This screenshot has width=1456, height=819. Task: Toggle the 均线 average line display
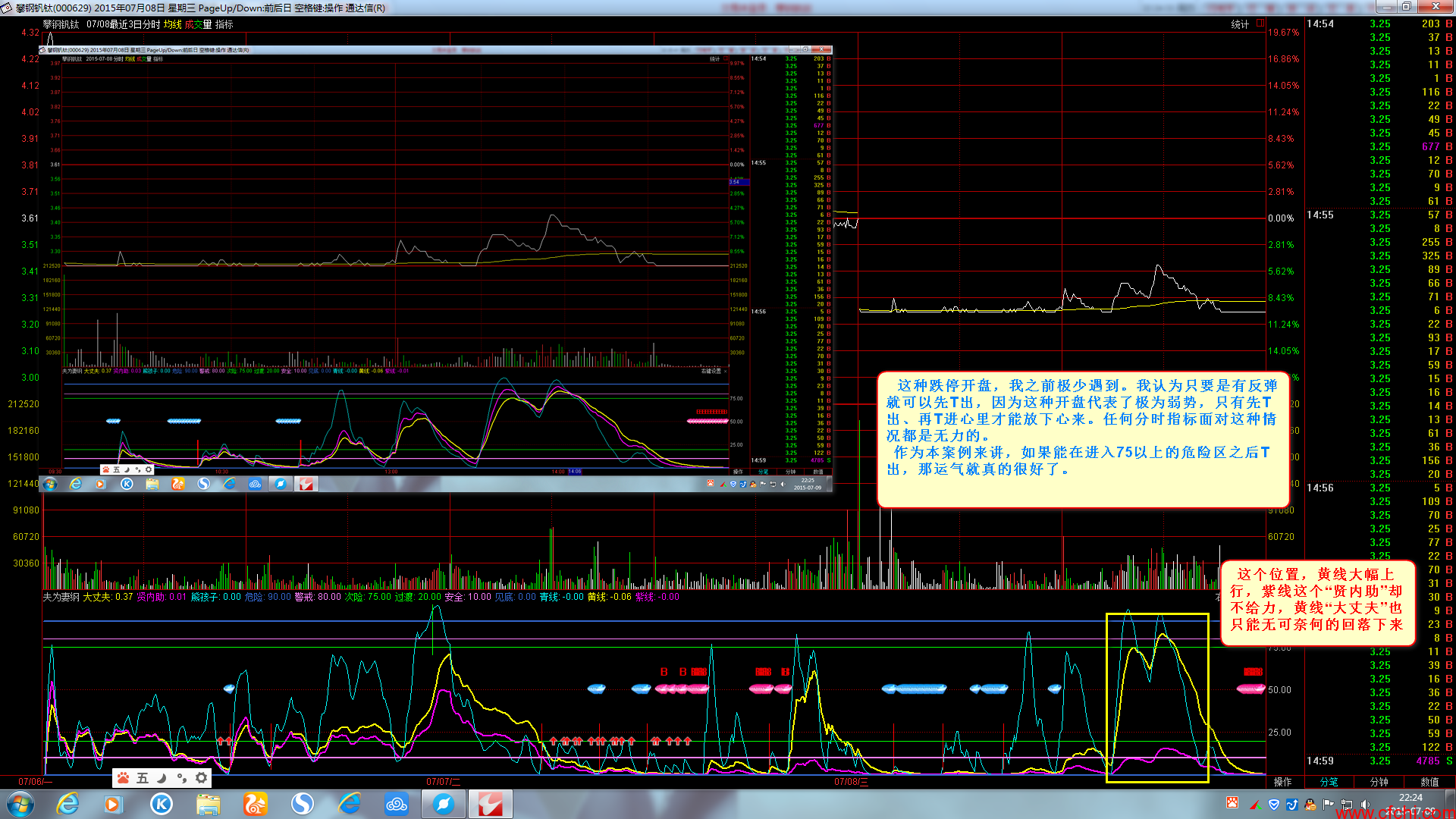point(172,24)
